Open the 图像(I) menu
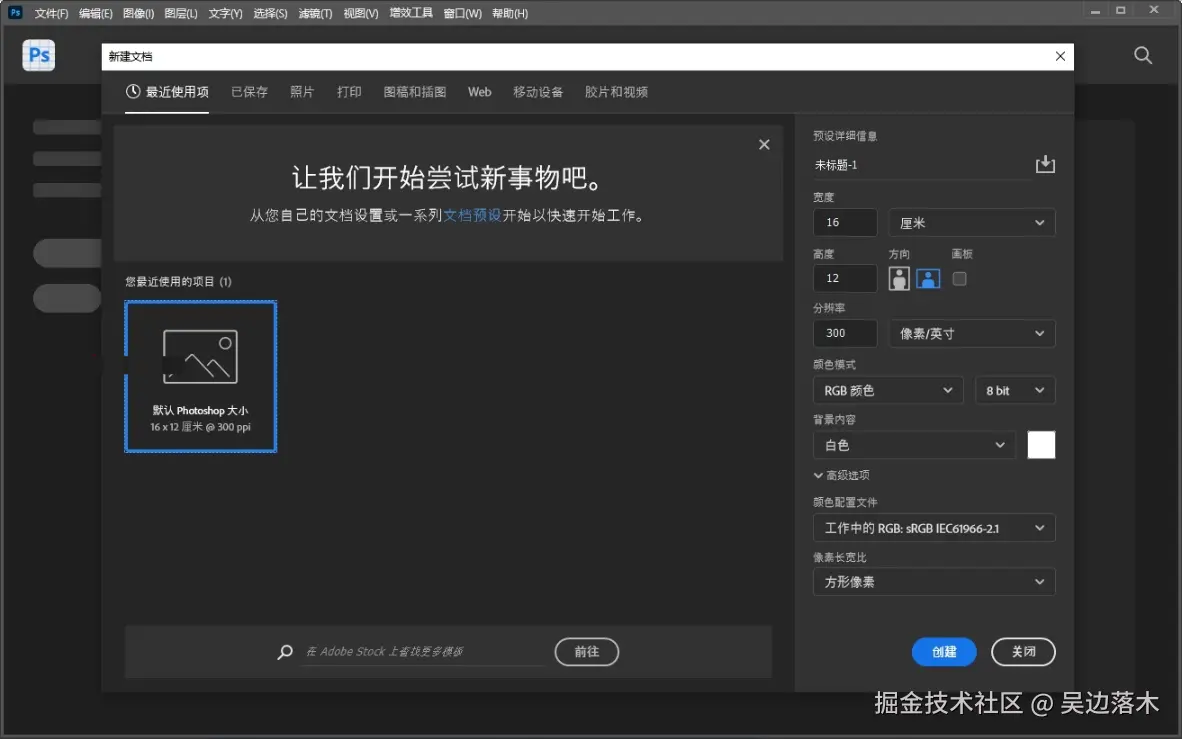The width and height of the screenshot is (1182, 739). (x=138, y=13)
